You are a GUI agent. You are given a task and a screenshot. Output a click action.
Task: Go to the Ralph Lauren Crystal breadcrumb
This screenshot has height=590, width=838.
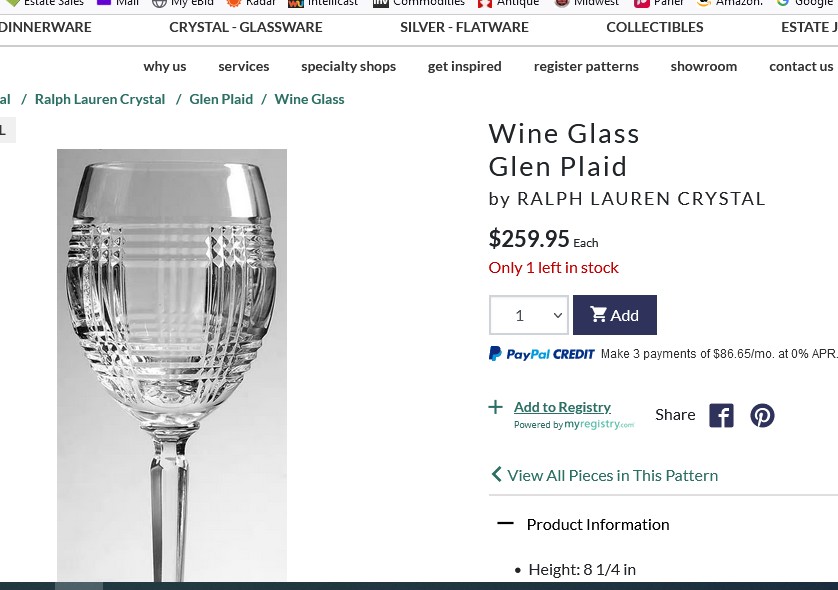click(100, 99)
